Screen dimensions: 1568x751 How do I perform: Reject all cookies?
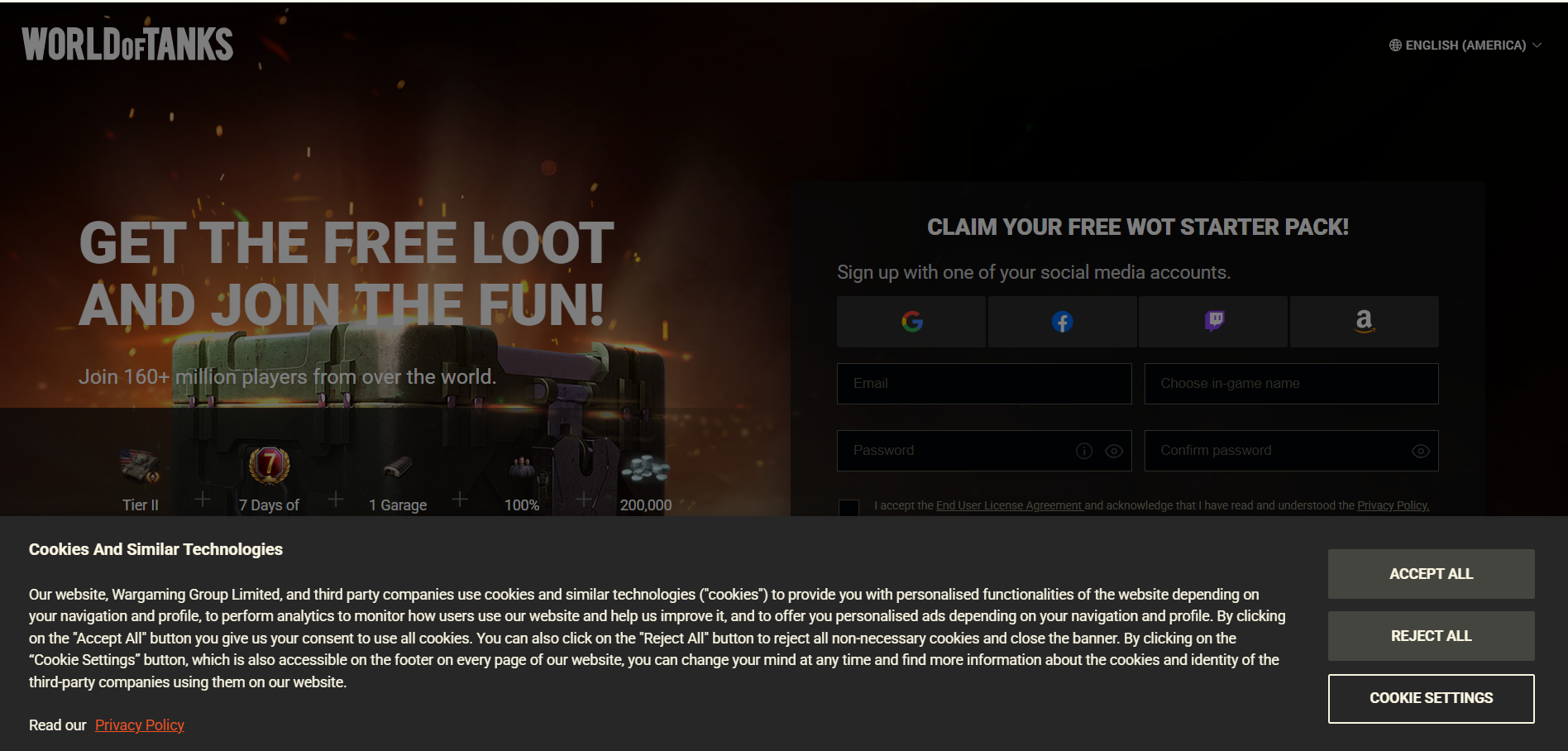coord(1431,636)
